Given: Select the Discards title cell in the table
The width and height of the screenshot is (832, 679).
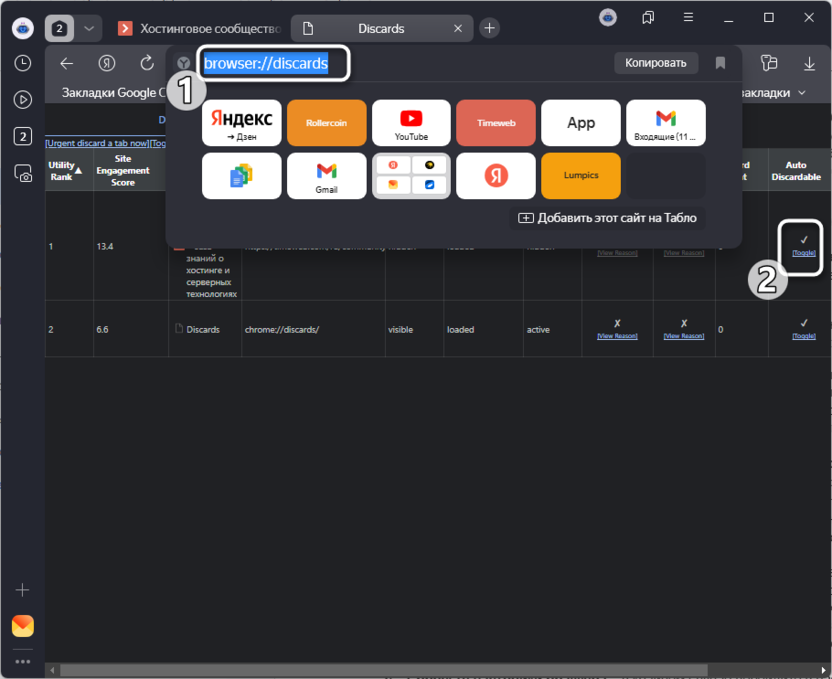Looking at the screenshot, I should (x=203, y=329).
